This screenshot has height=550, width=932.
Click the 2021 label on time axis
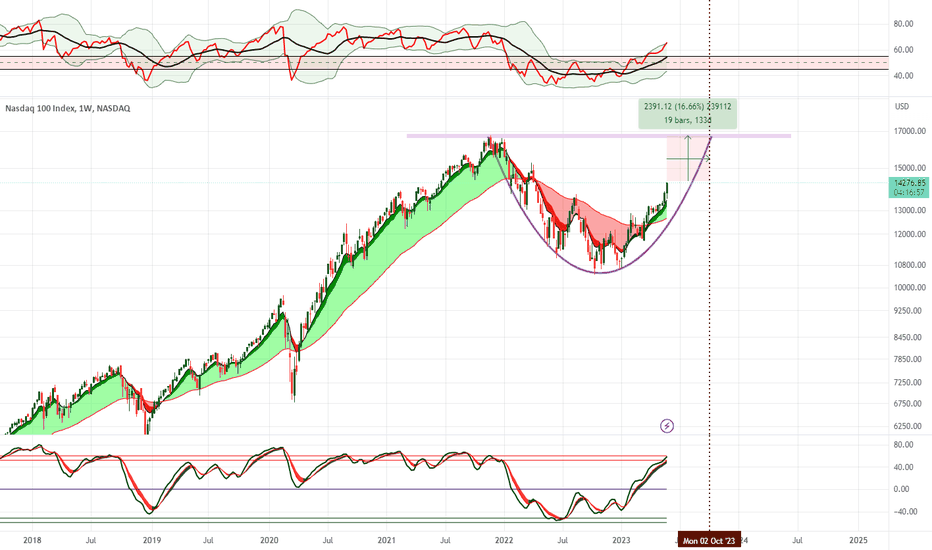coord(387,540)
